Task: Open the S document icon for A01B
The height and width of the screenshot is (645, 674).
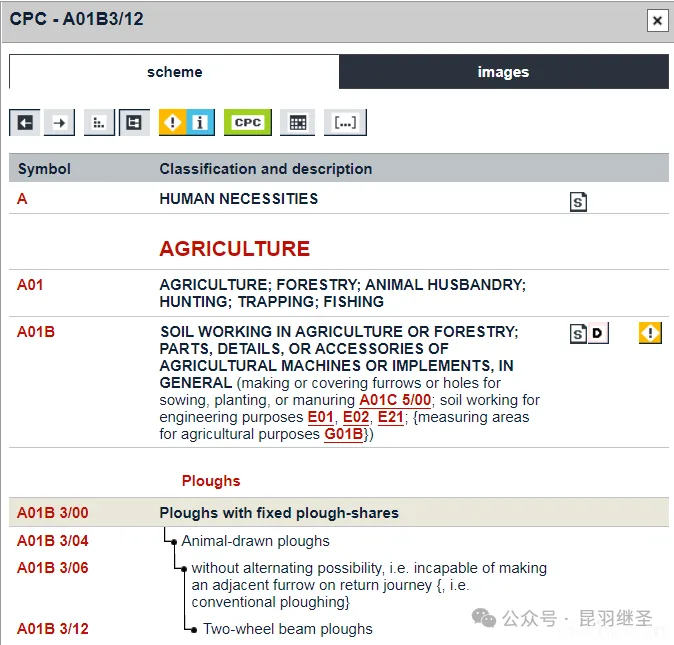Action: 578,334
